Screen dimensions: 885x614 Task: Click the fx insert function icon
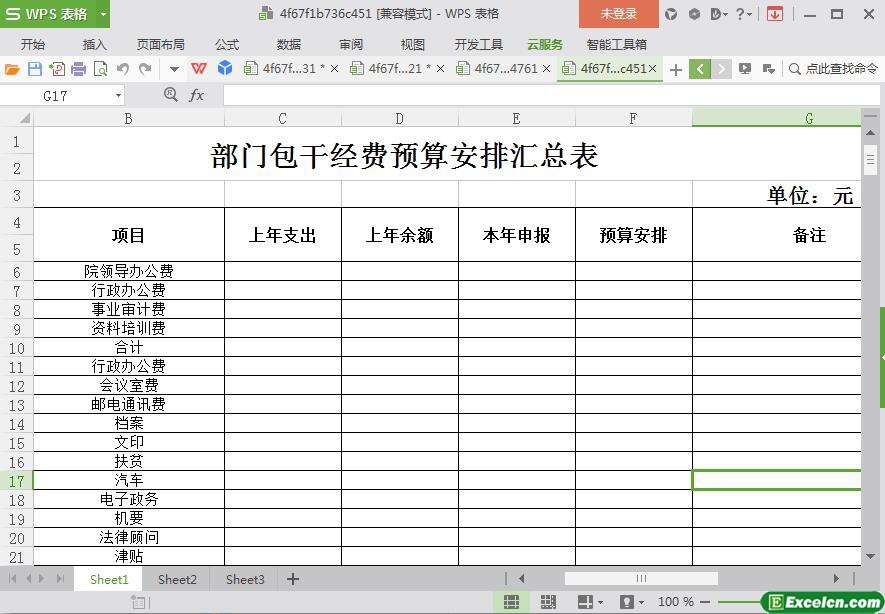pyautogui.click(x=197, y=95)
